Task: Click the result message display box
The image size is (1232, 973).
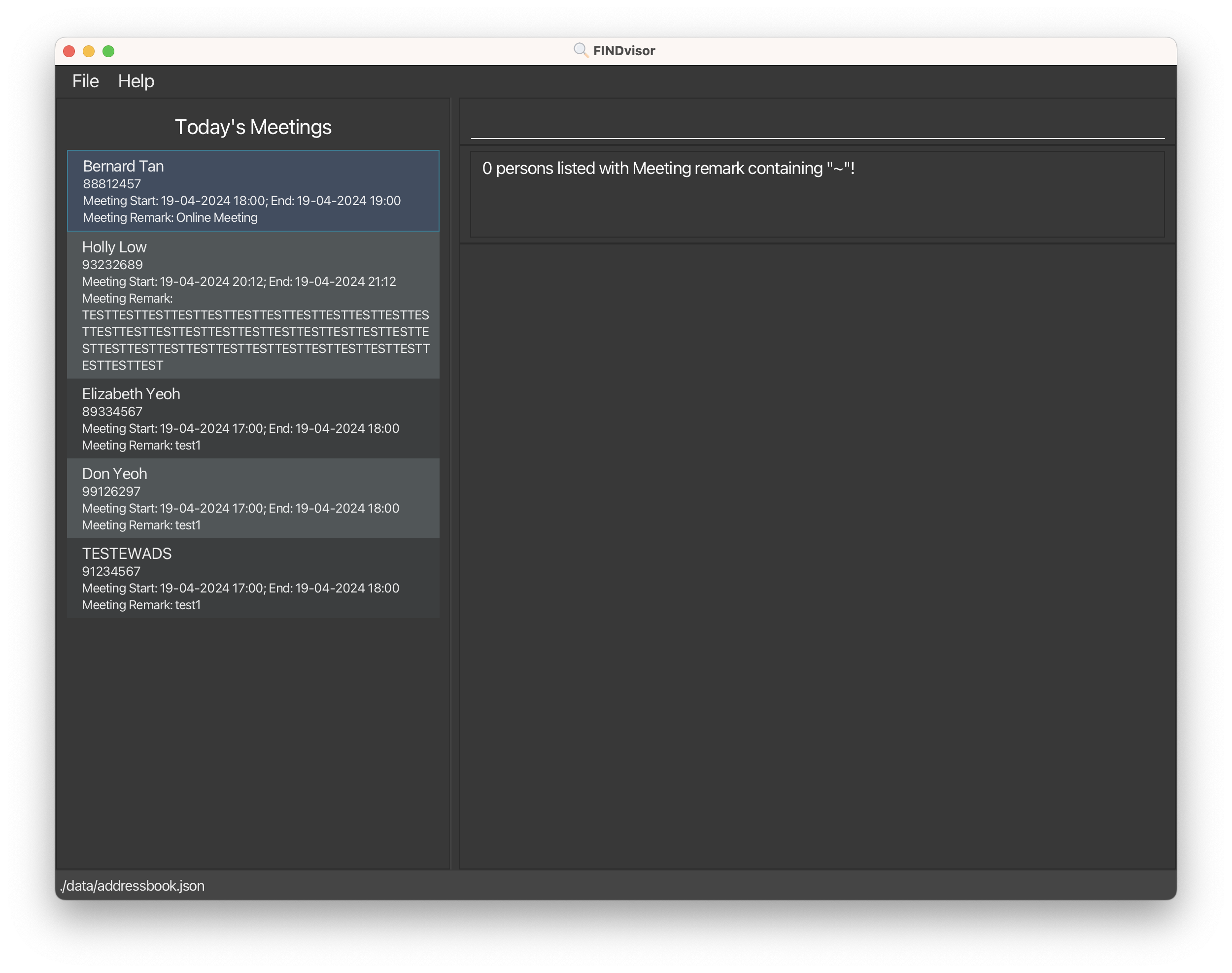Action: click(817, 194)
